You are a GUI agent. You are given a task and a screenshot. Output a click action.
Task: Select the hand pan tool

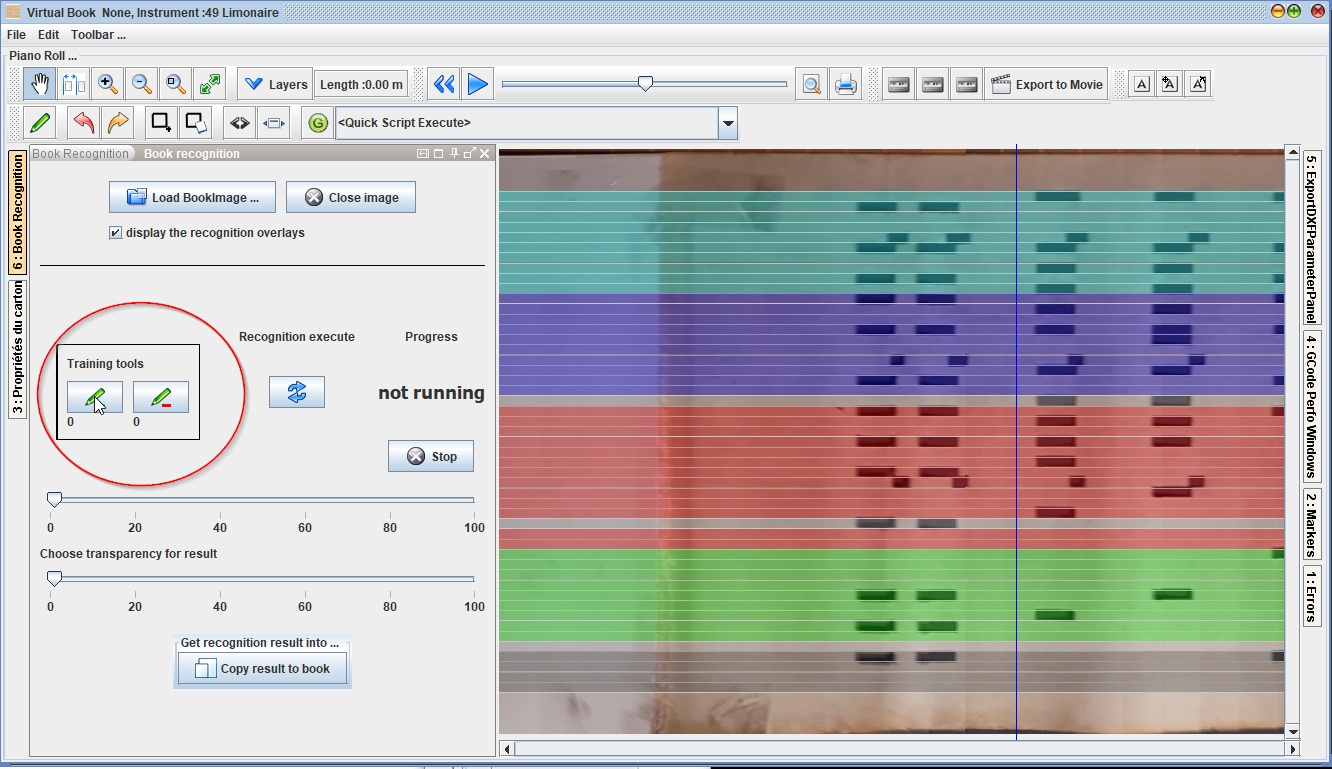[40, 84]
